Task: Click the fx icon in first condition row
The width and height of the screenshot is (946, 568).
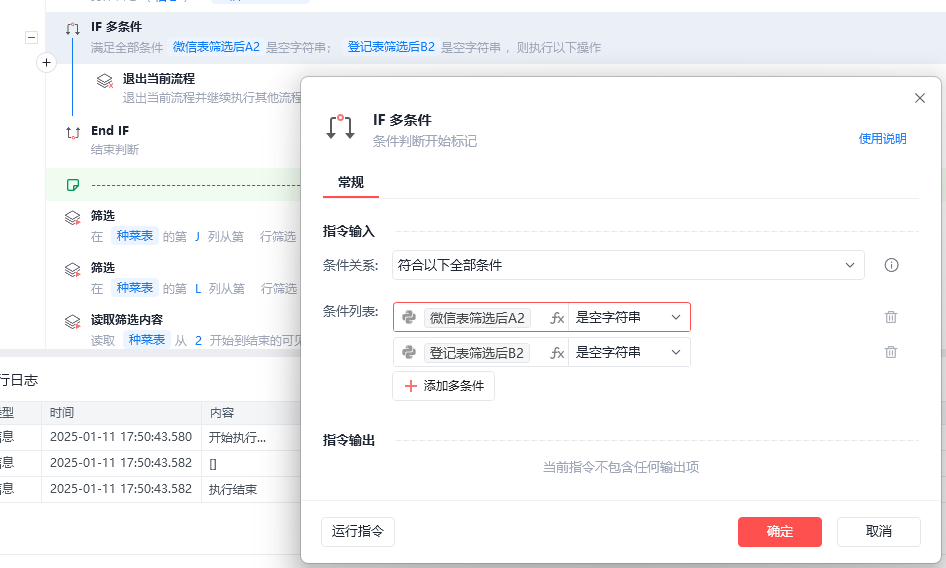Action: click(557, 318)
